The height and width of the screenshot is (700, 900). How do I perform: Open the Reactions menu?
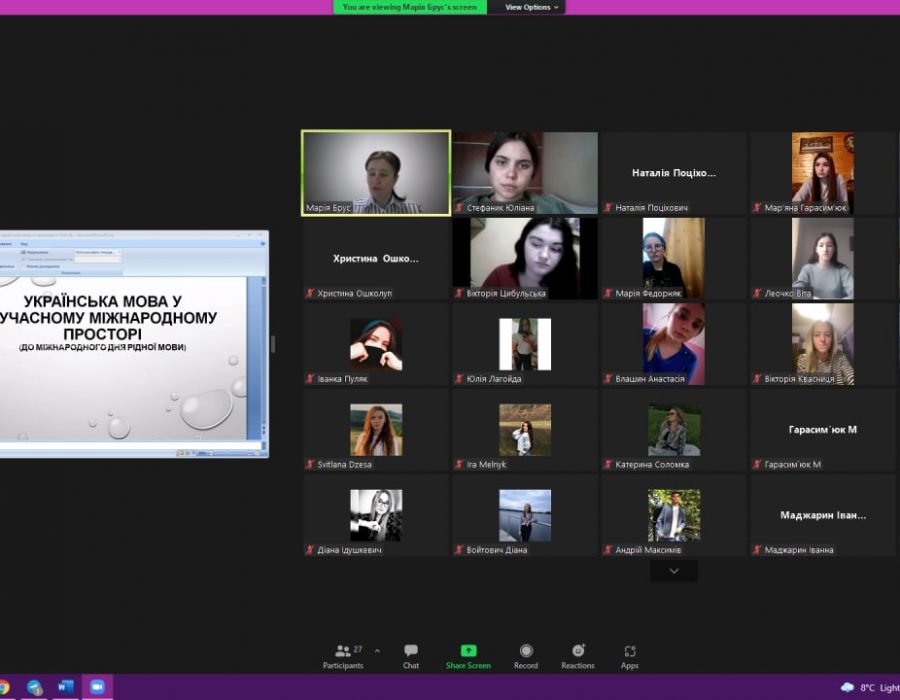pyautogui.click(x=578, y=655)
